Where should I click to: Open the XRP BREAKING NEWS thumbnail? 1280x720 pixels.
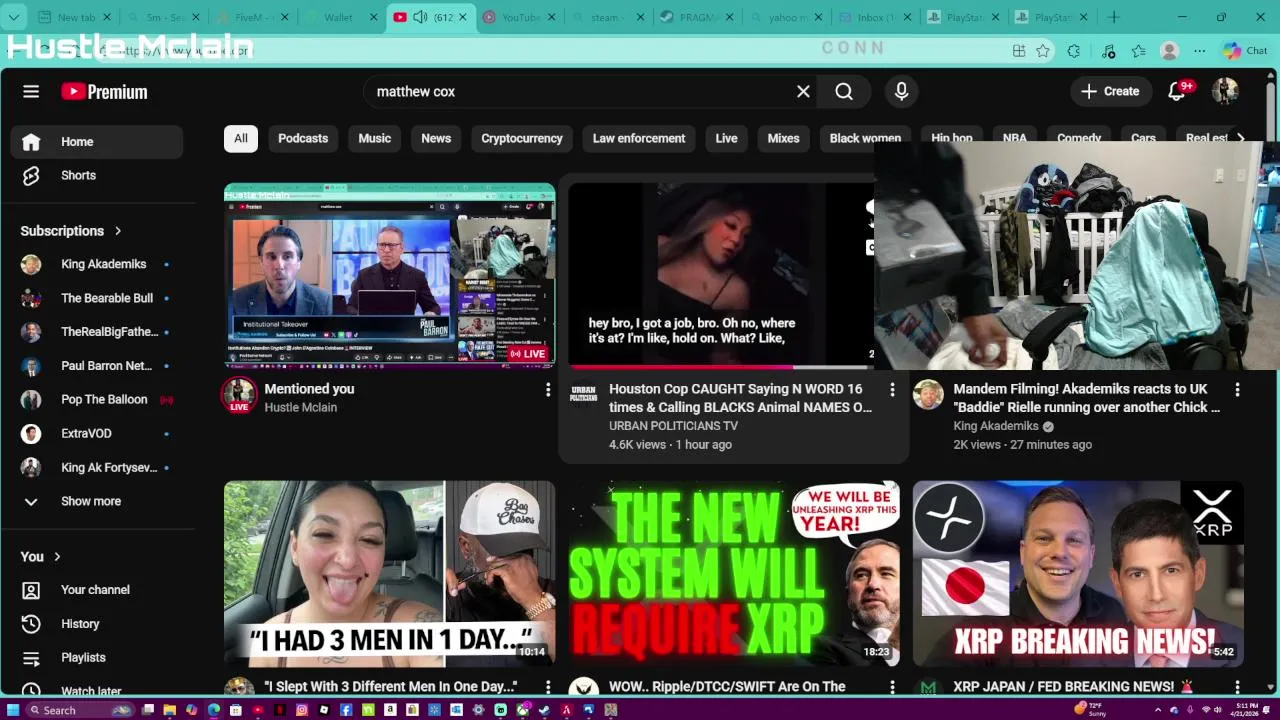coord(1078,573)
